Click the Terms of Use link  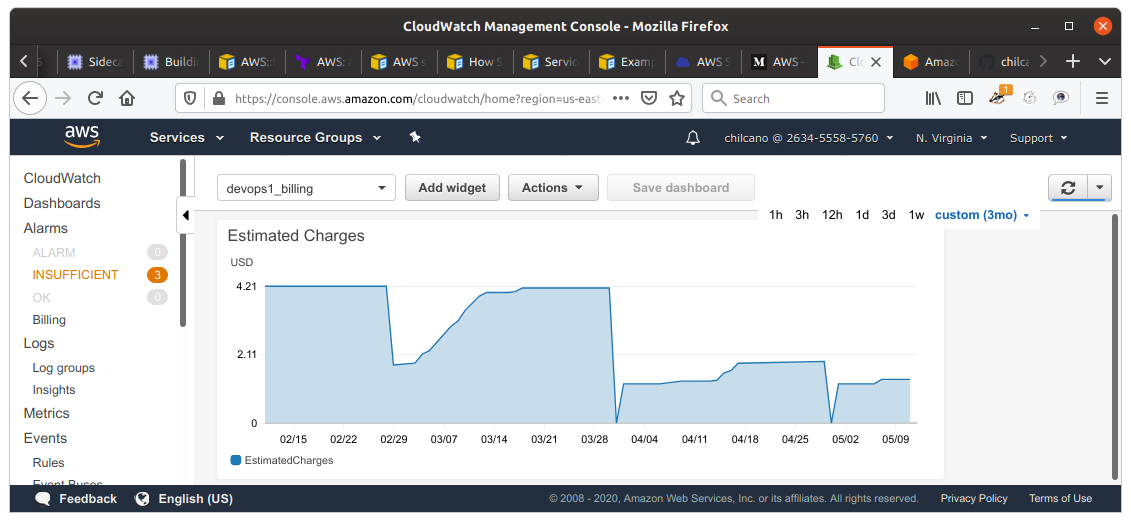1060,498
